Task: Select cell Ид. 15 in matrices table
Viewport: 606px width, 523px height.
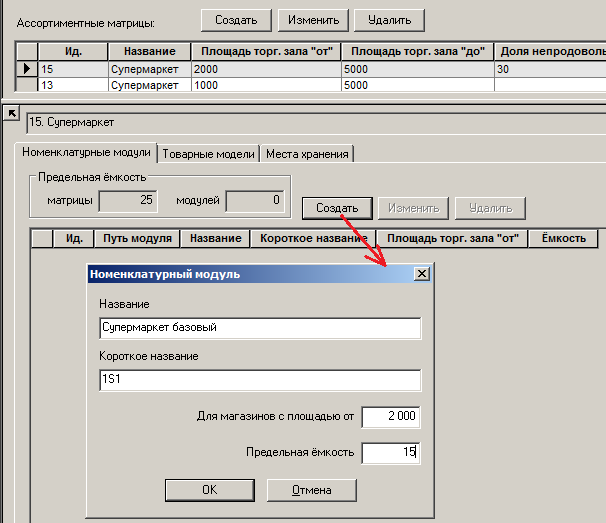Action: coord(73,69)
